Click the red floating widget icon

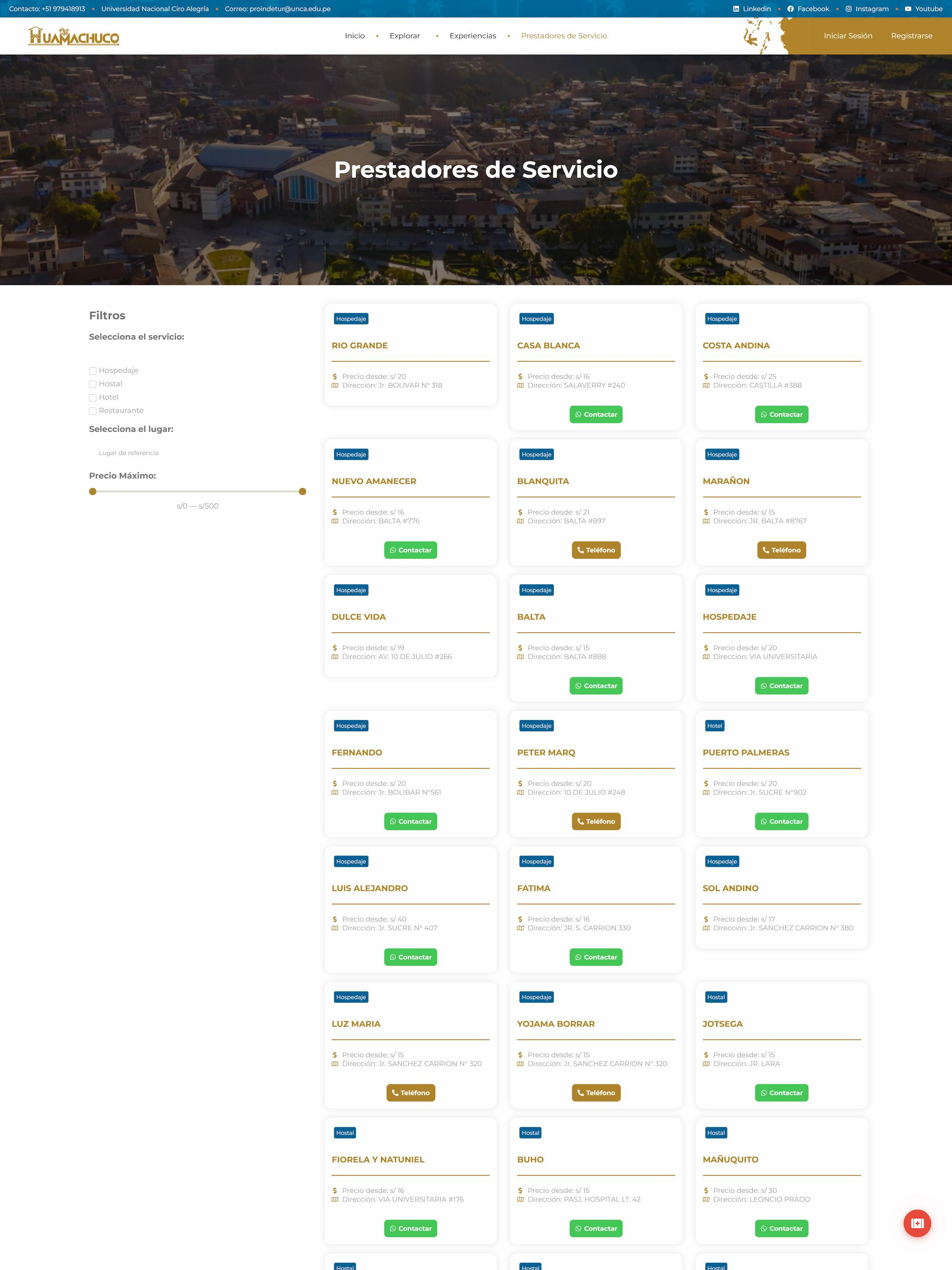pyautogui.click(x=917, y=1223)
